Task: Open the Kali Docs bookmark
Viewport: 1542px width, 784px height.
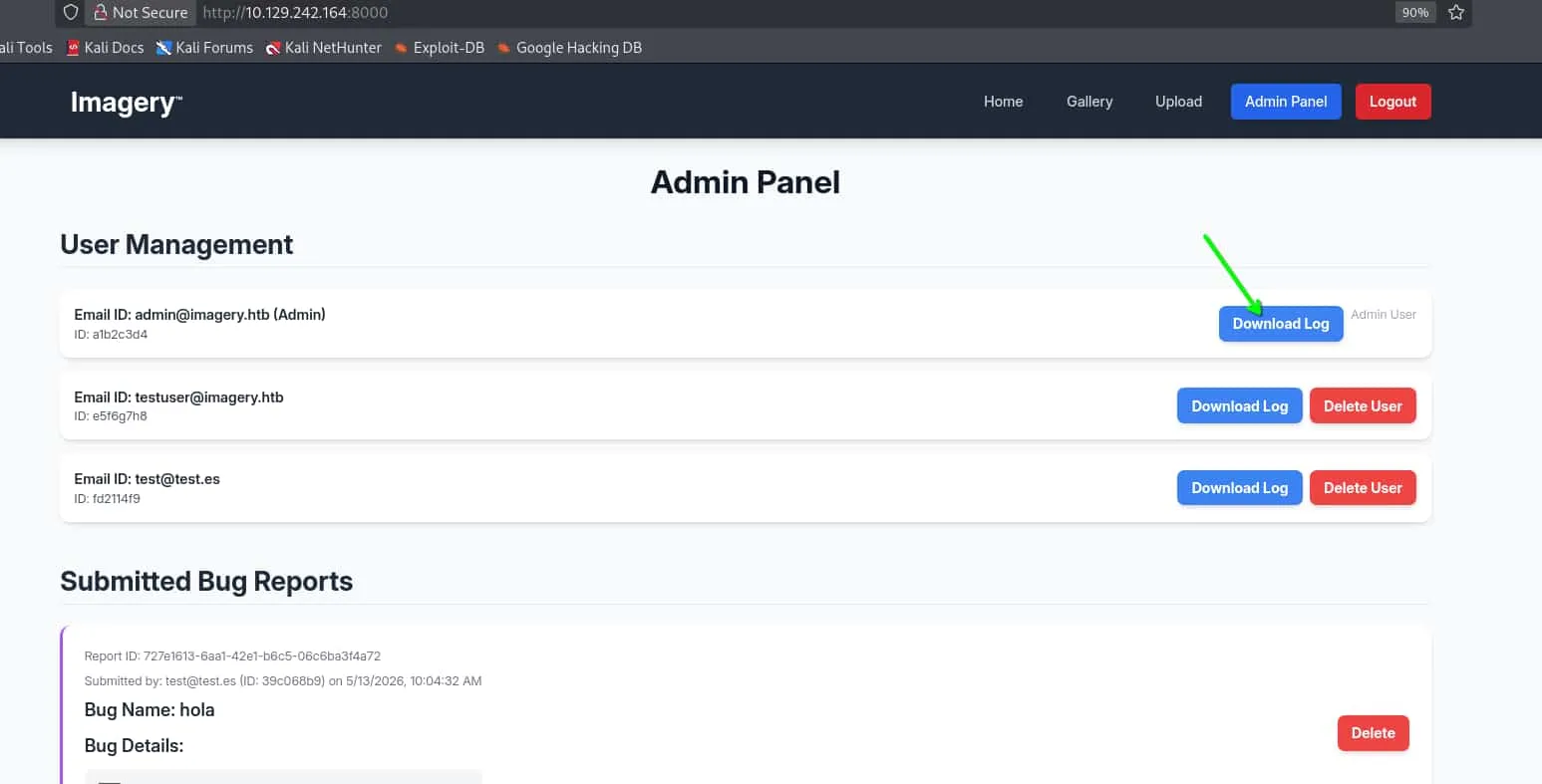Action: [106, 47]
